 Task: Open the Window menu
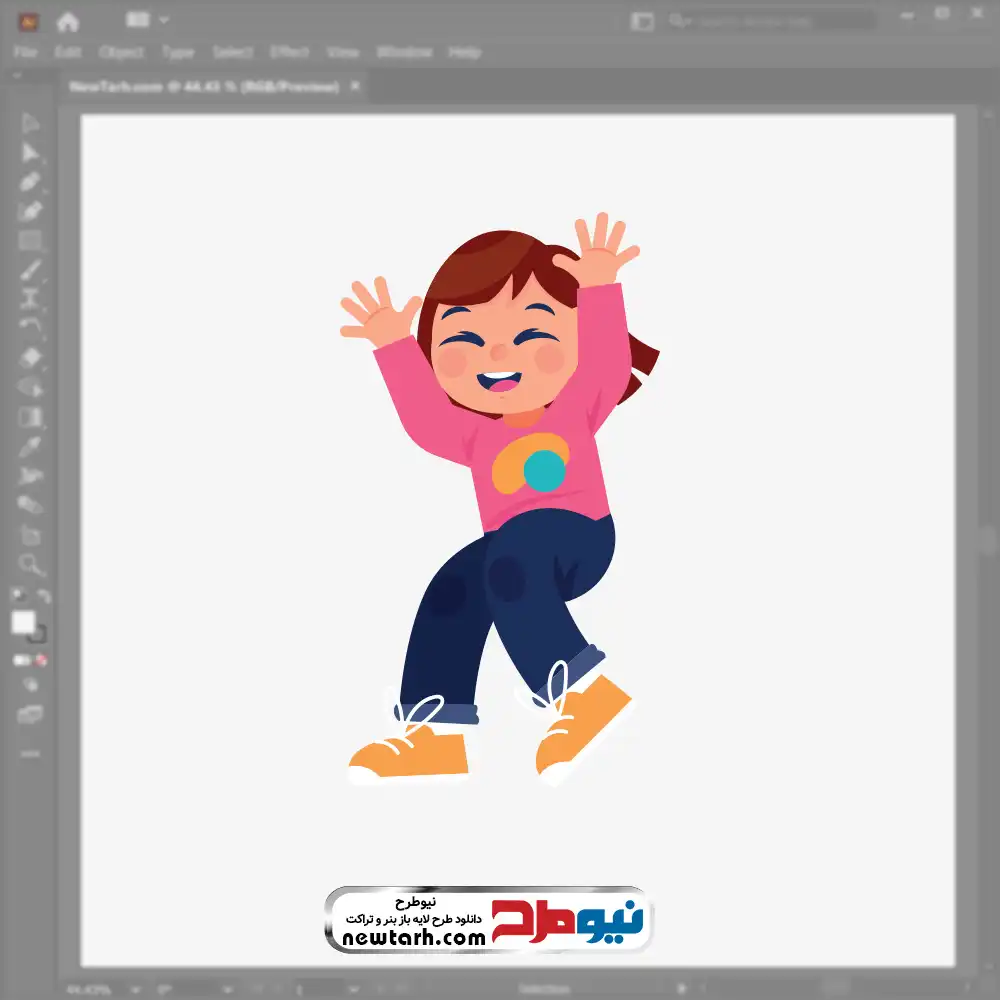point(404,52)
